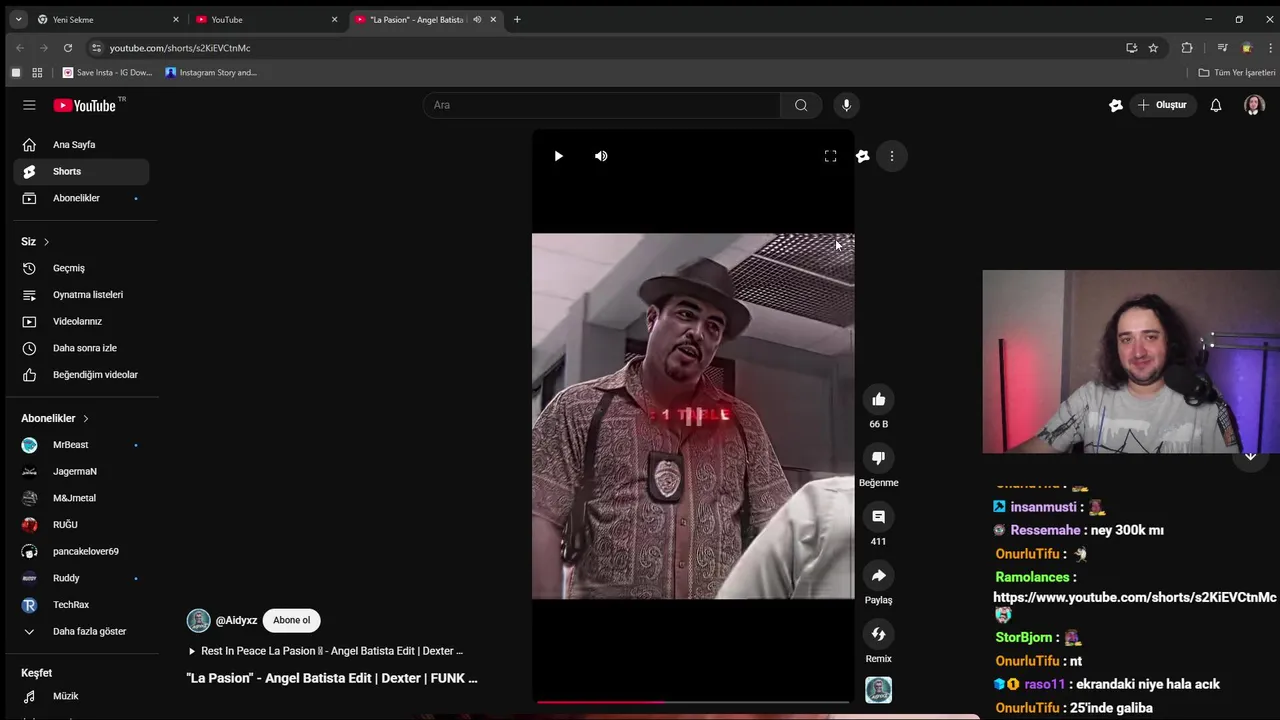
Task: Open Instagram Story bookmark
Action: click(211, 72)
